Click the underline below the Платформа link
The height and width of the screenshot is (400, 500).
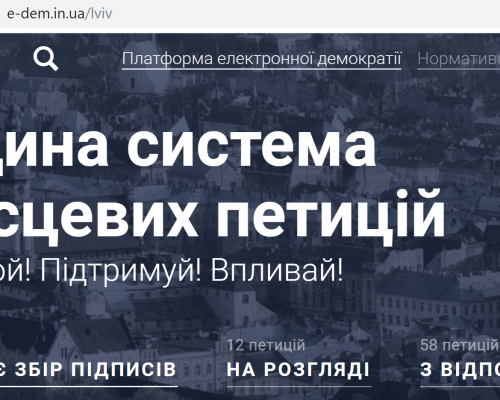[262, 69]
